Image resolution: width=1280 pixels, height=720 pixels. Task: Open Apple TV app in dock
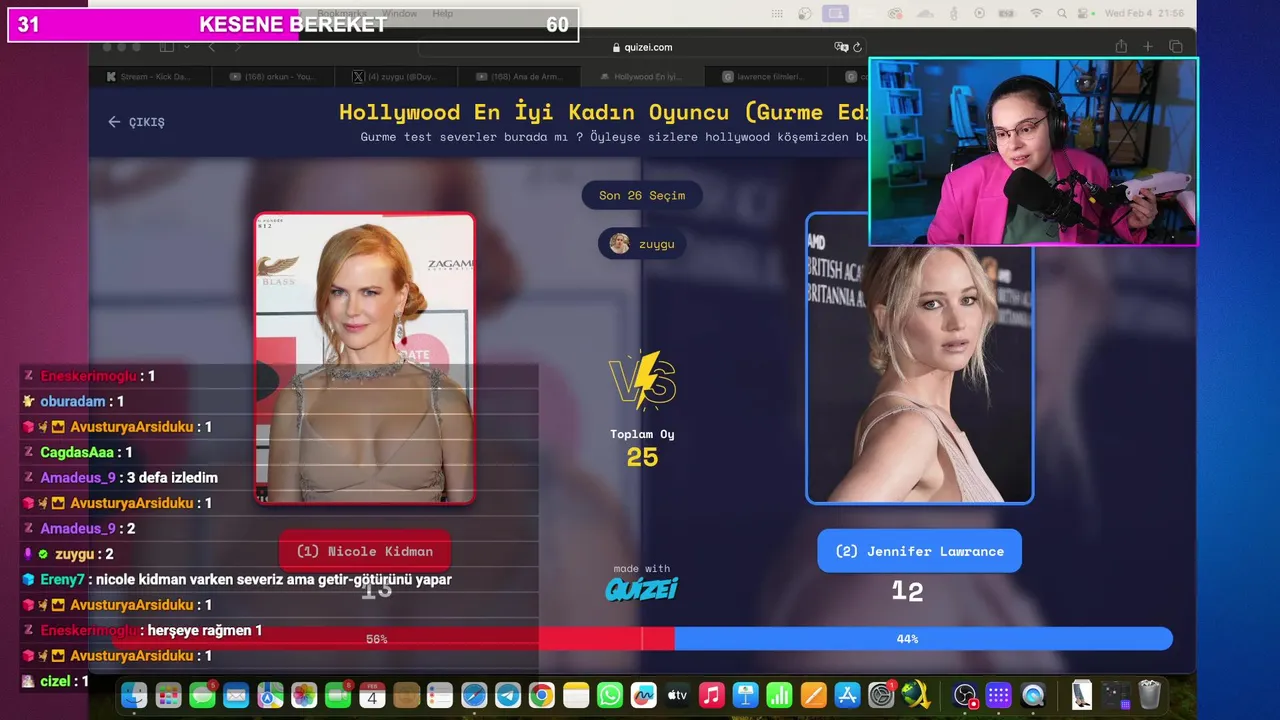pos(678,695)
